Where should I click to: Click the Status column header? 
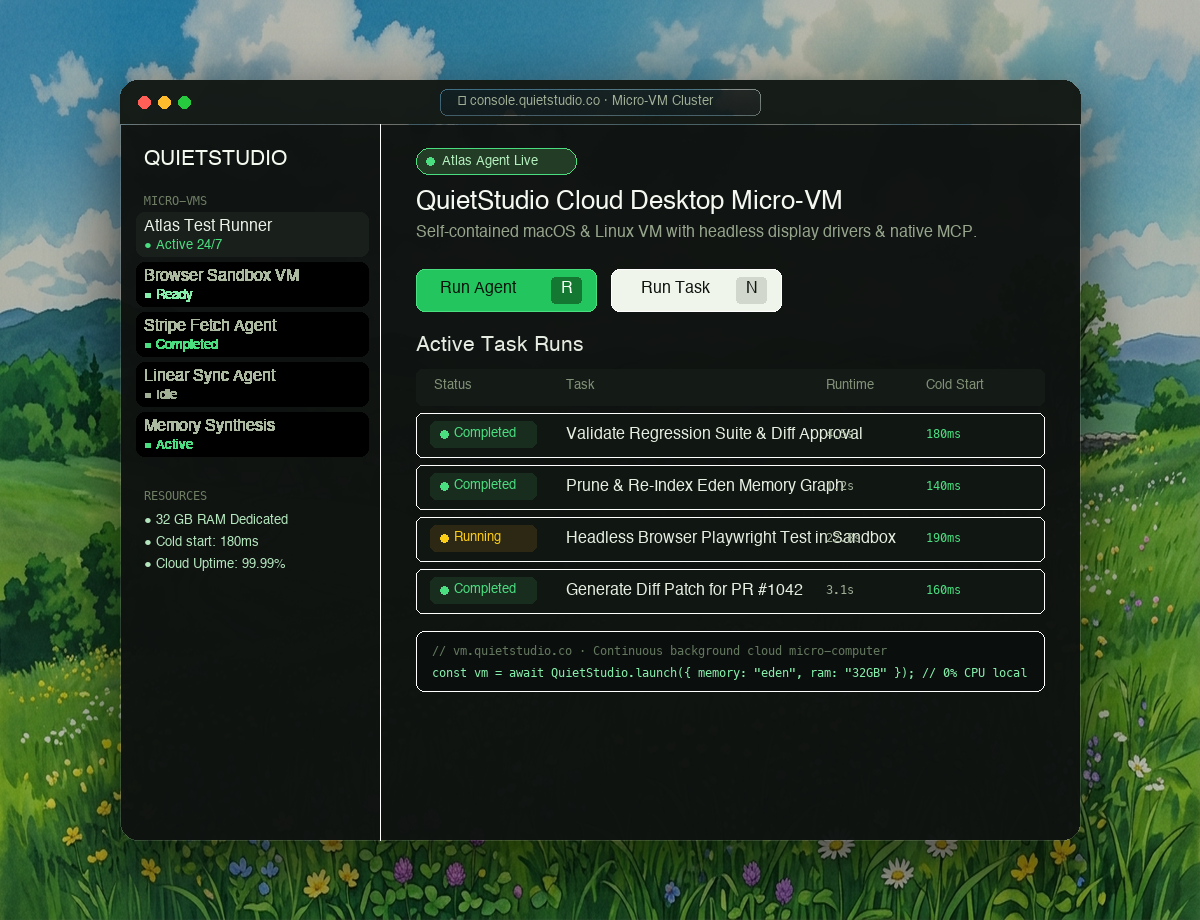coord(453,385)
